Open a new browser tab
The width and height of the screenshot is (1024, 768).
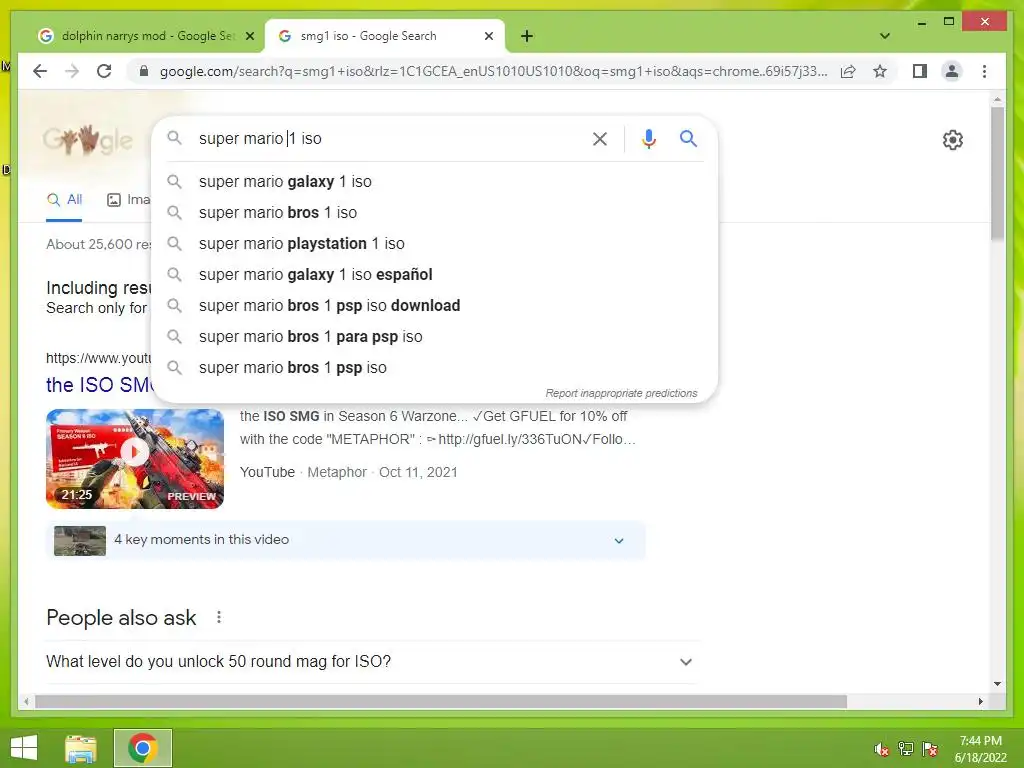[527, 36]
